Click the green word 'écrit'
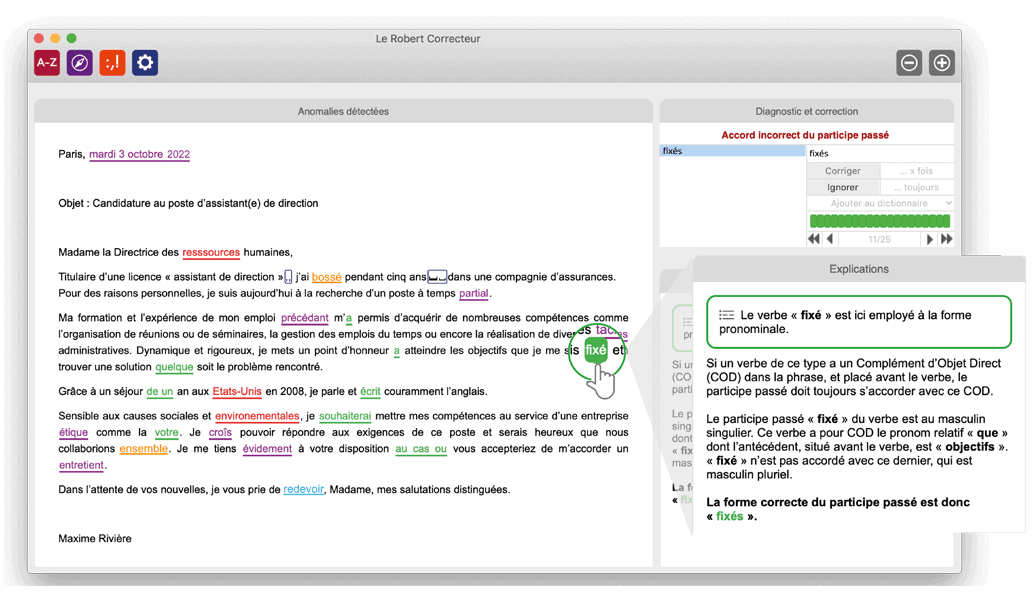Viewport: 1032px width, 592px height. 371,391
